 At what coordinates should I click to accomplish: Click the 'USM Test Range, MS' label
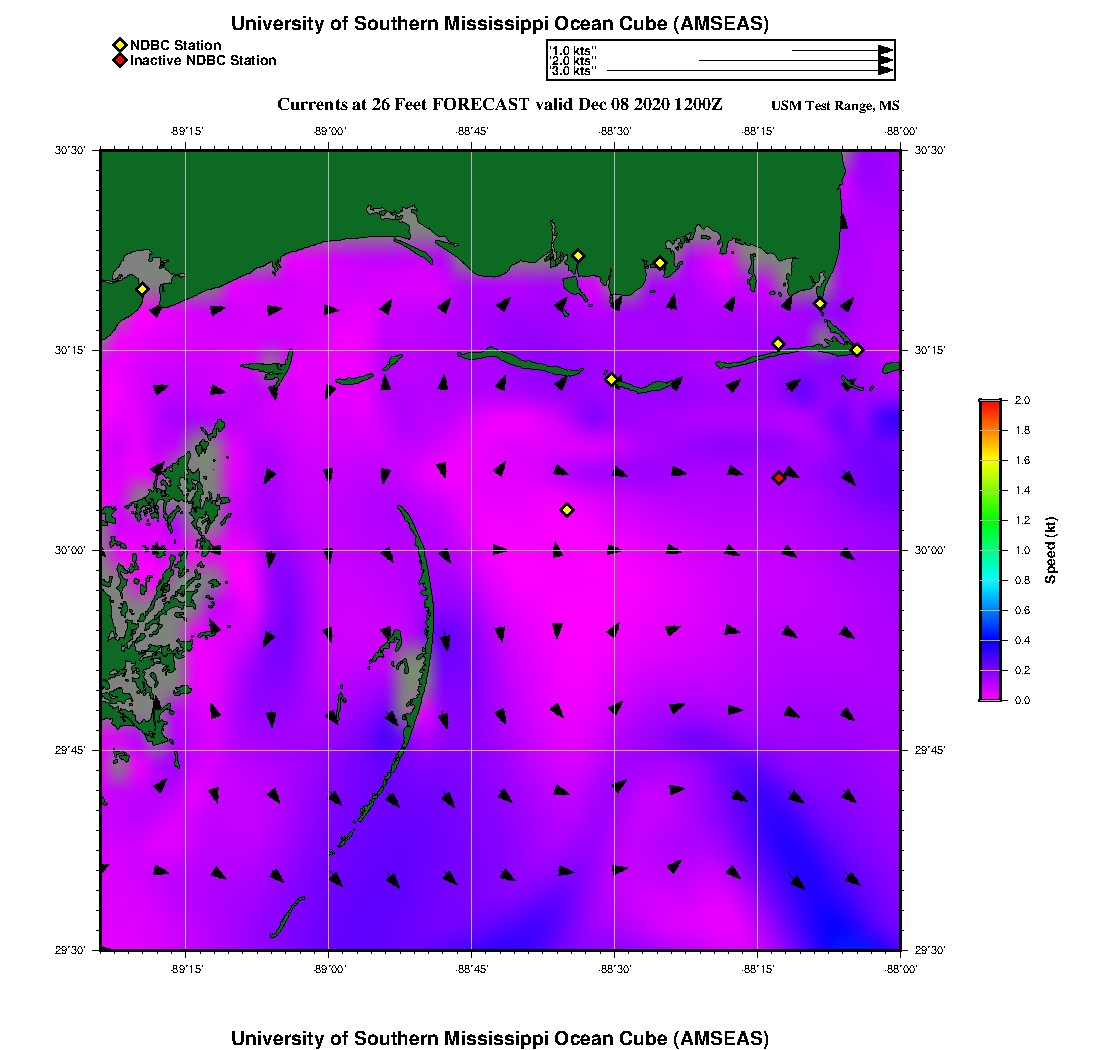[835, 106]
